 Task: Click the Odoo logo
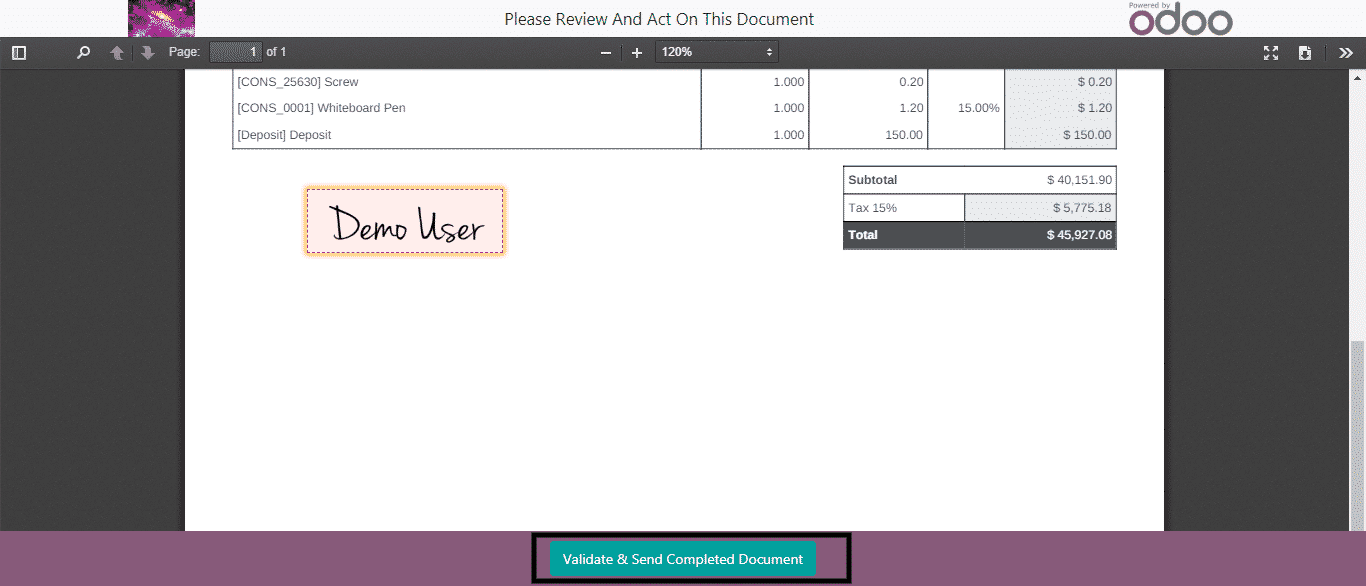pos(1180,19)
